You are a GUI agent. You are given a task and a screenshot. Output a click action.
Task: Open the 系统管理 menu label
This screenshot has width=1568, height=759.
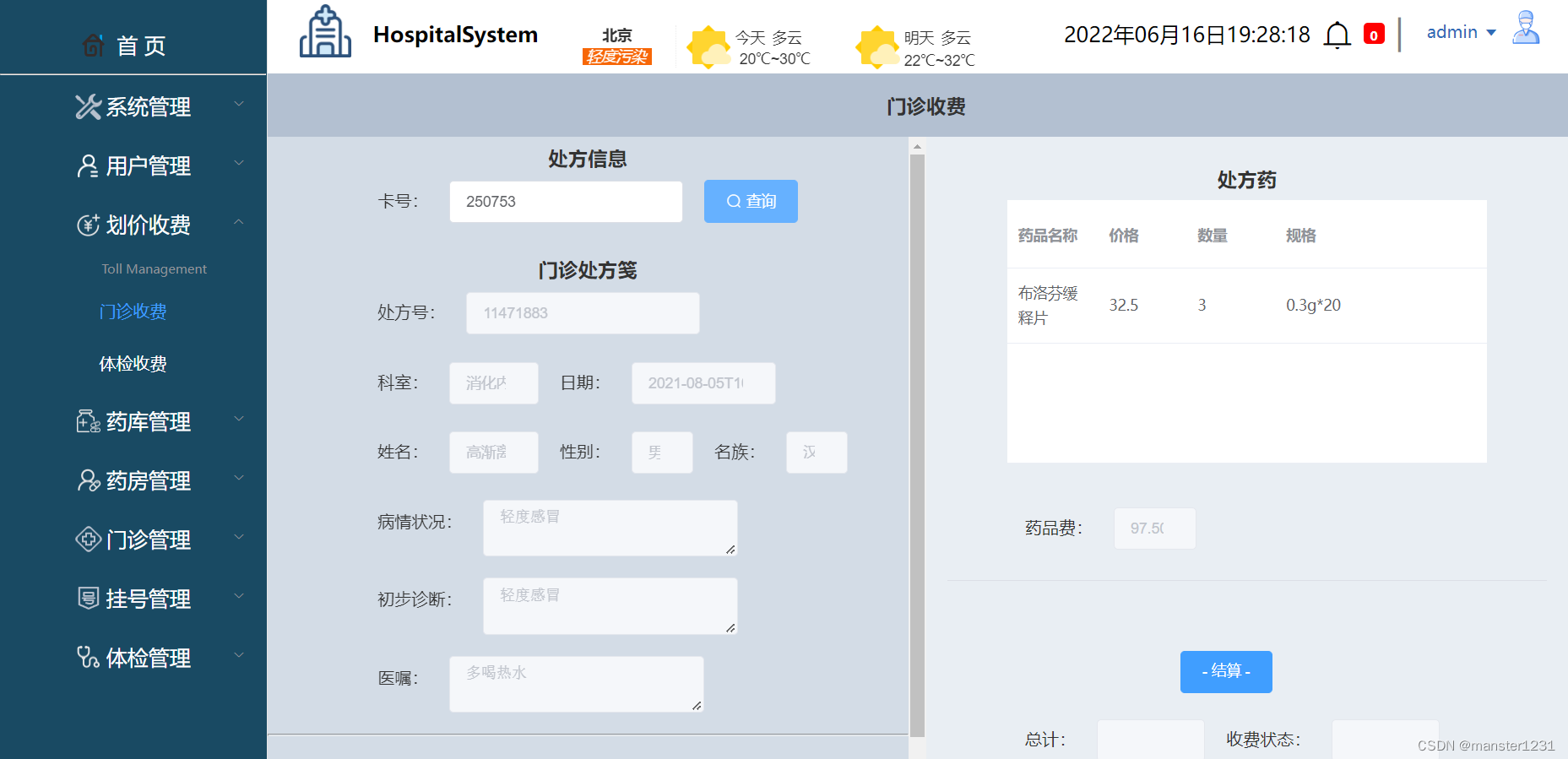149,107
